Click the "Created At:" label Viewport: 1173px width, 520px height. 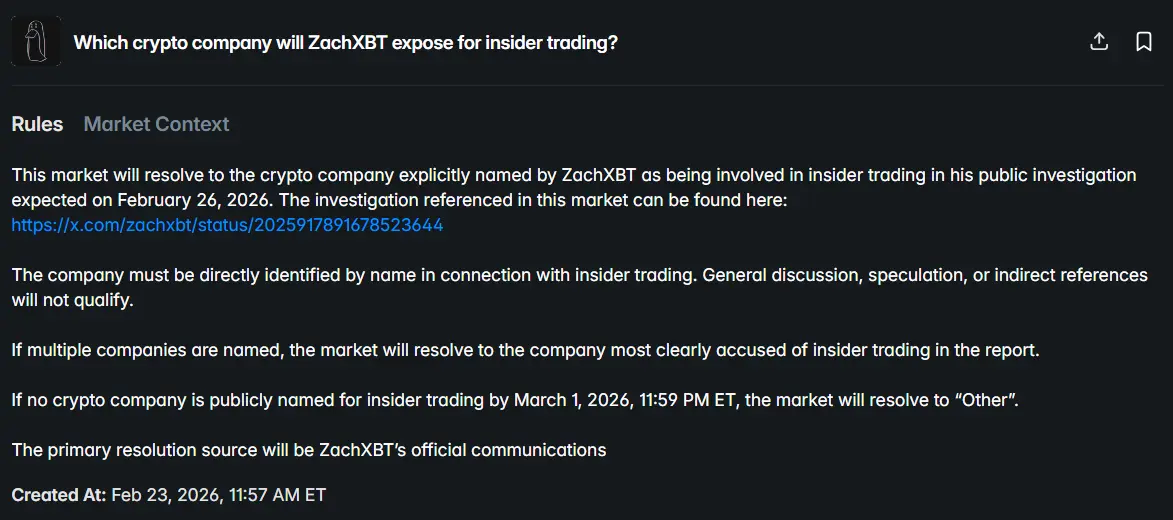(59, 494)
